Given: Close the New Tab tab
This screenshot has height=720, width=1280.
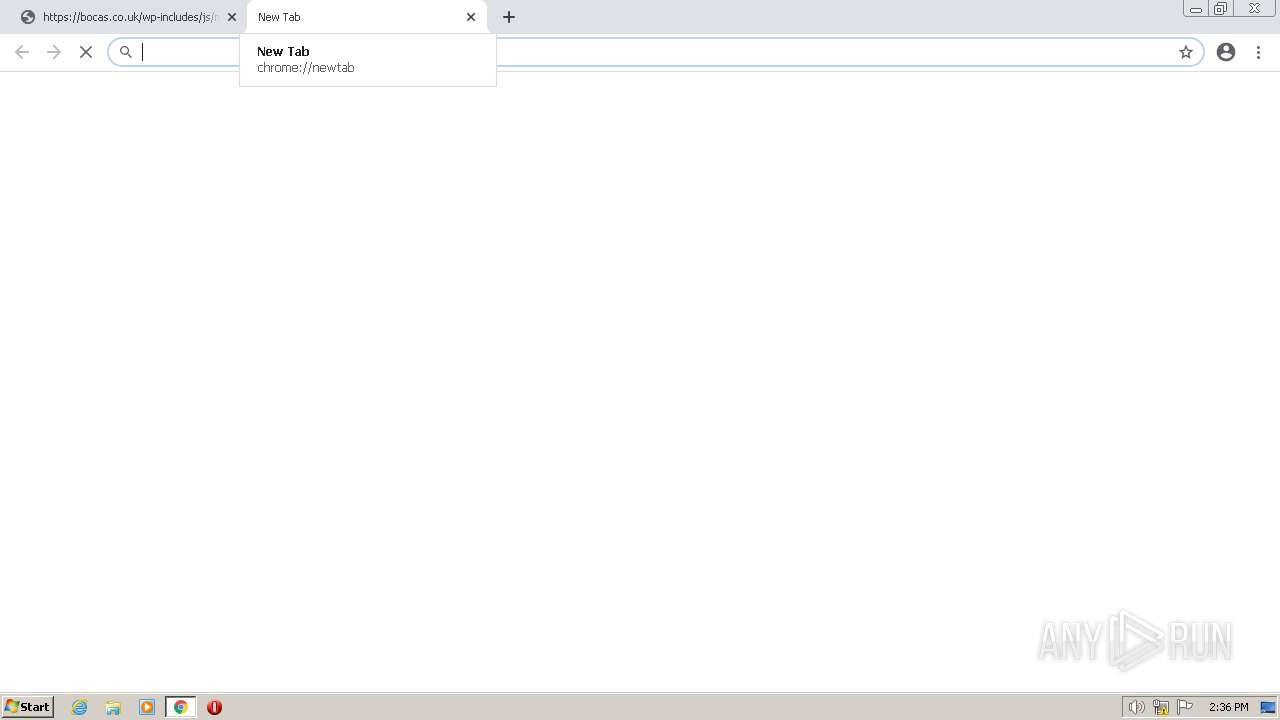Looking at the screenshot, I should coord(471,17).
